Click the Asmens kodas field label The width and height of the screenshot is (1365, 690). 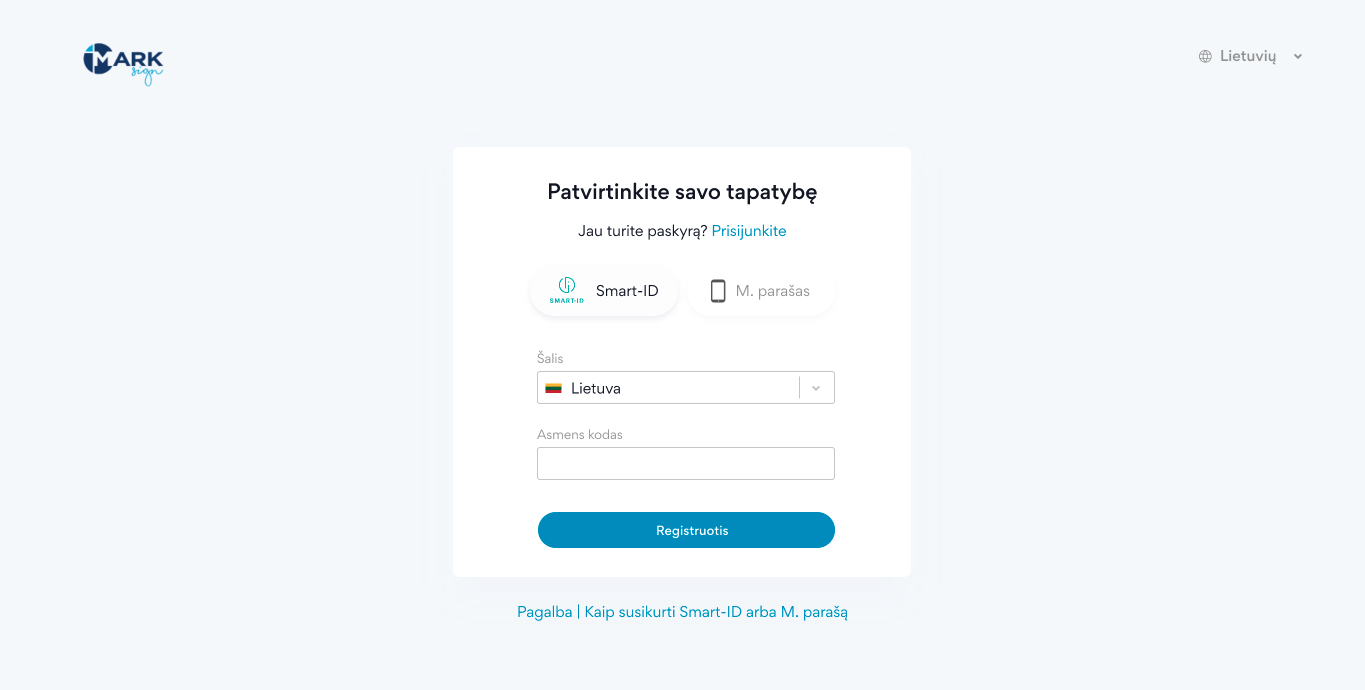click(x=580, y=435)
